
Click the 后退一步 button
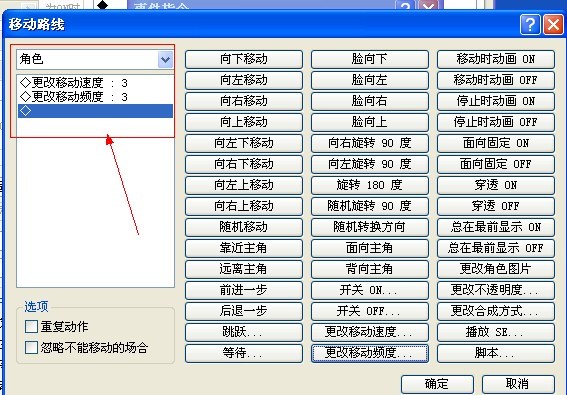coord(244,311)
